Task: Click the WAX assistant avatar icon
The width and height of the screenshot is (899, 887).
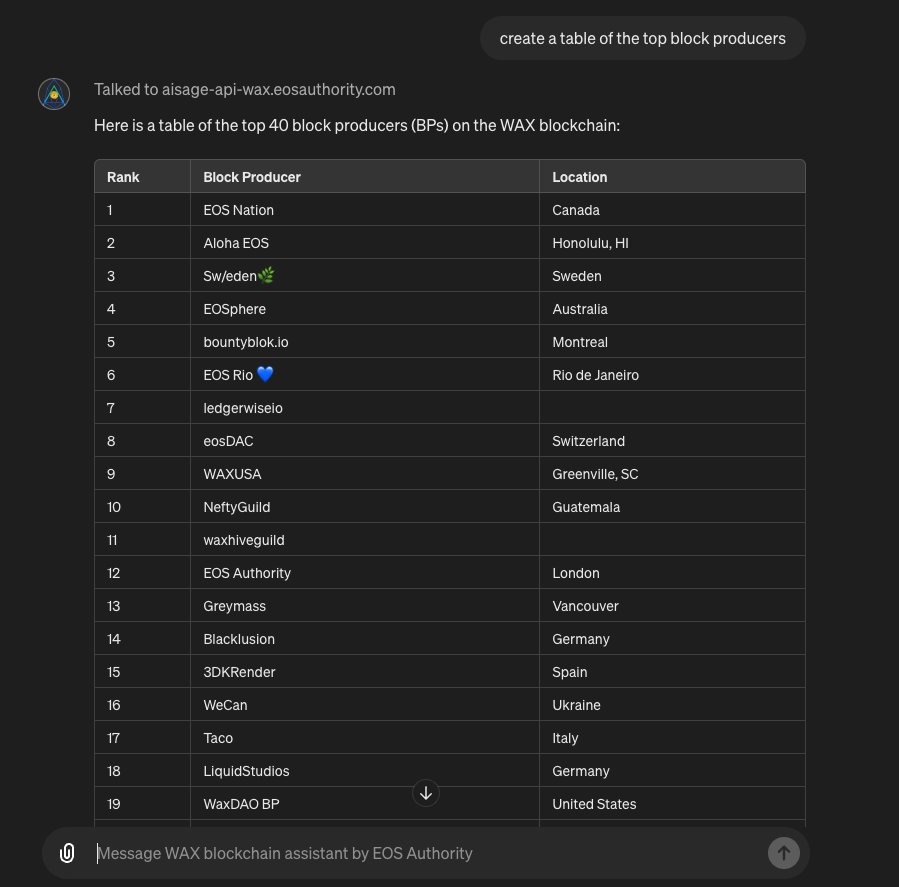Action: pyautogui.click(x=54, y=94)
